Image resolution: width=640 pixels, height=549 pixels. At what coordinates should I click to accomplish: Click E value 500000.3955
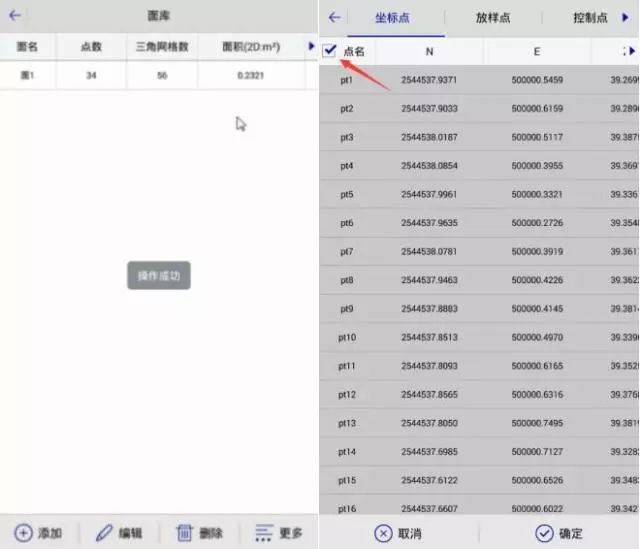537,166
